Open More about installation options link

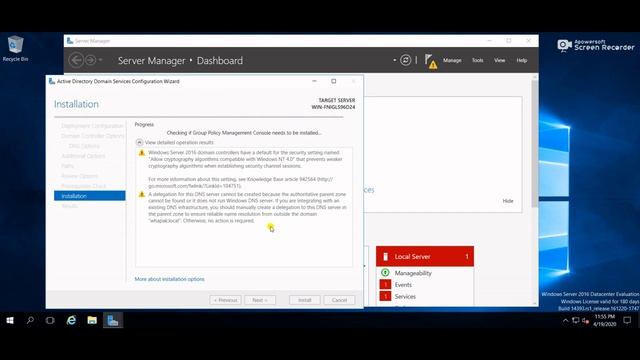(x=169, y=279)
